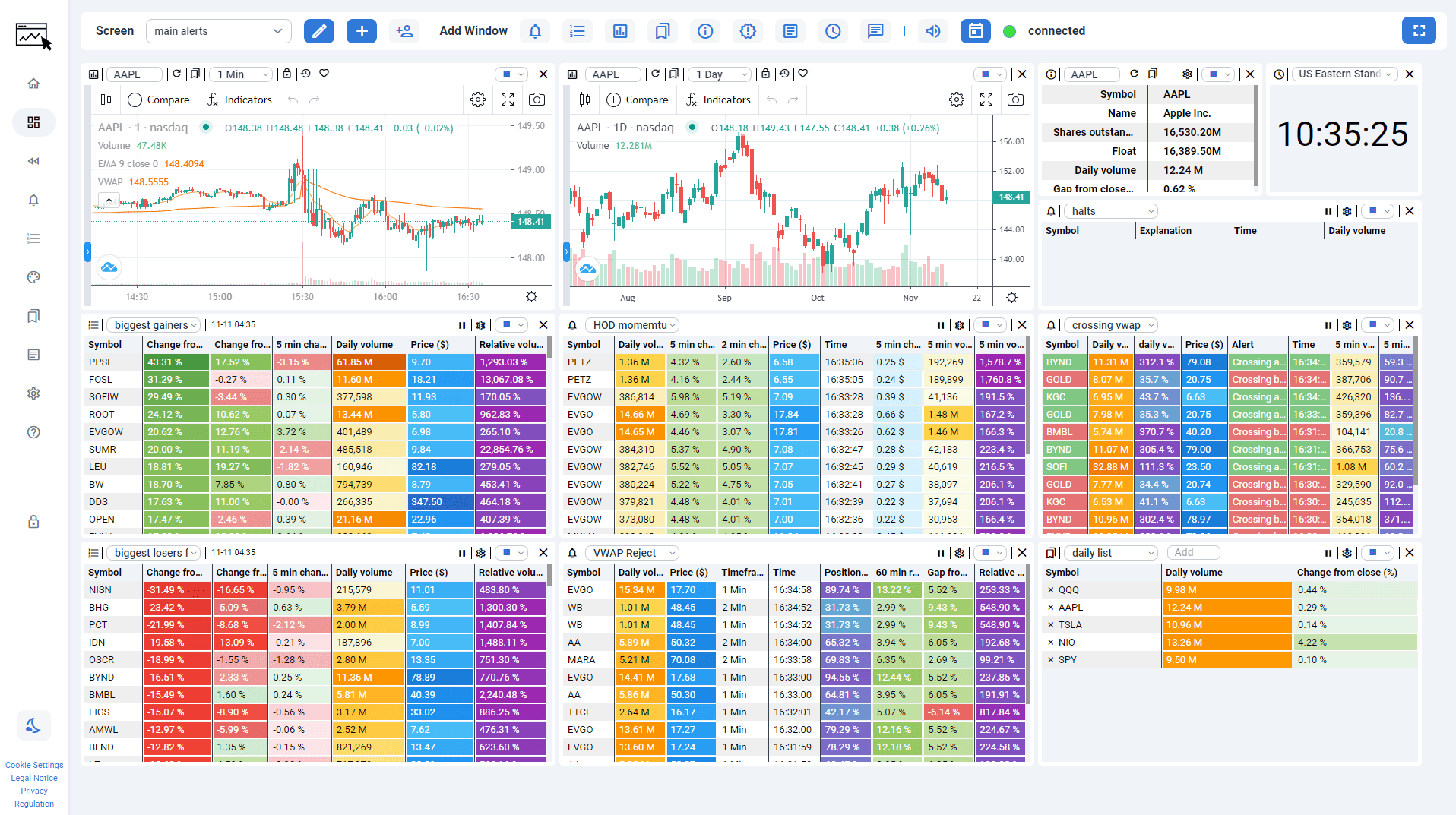Switch to dark mode with the moon icon
Screen dimensions: 1456x815
pos(33,725)
